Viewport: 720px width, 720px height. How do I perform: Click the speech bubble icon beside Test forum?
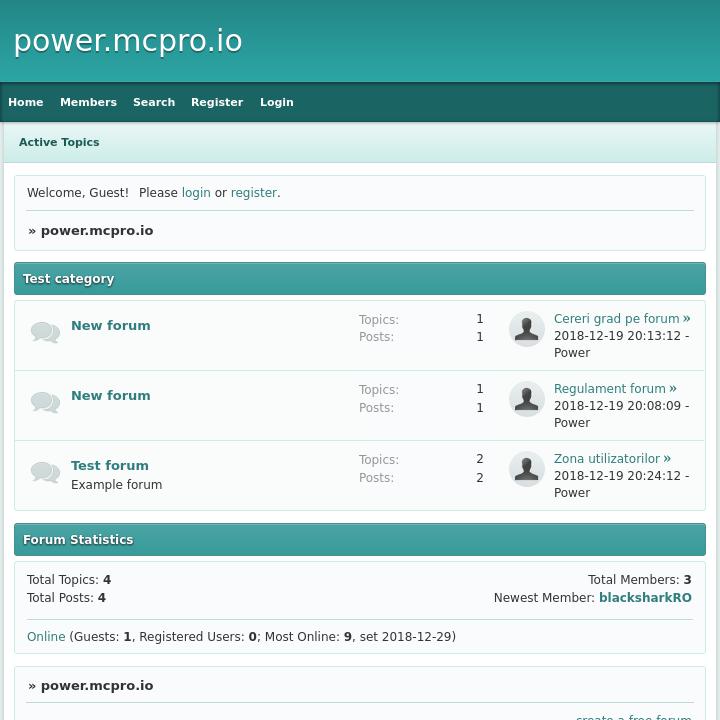[45, 472]
